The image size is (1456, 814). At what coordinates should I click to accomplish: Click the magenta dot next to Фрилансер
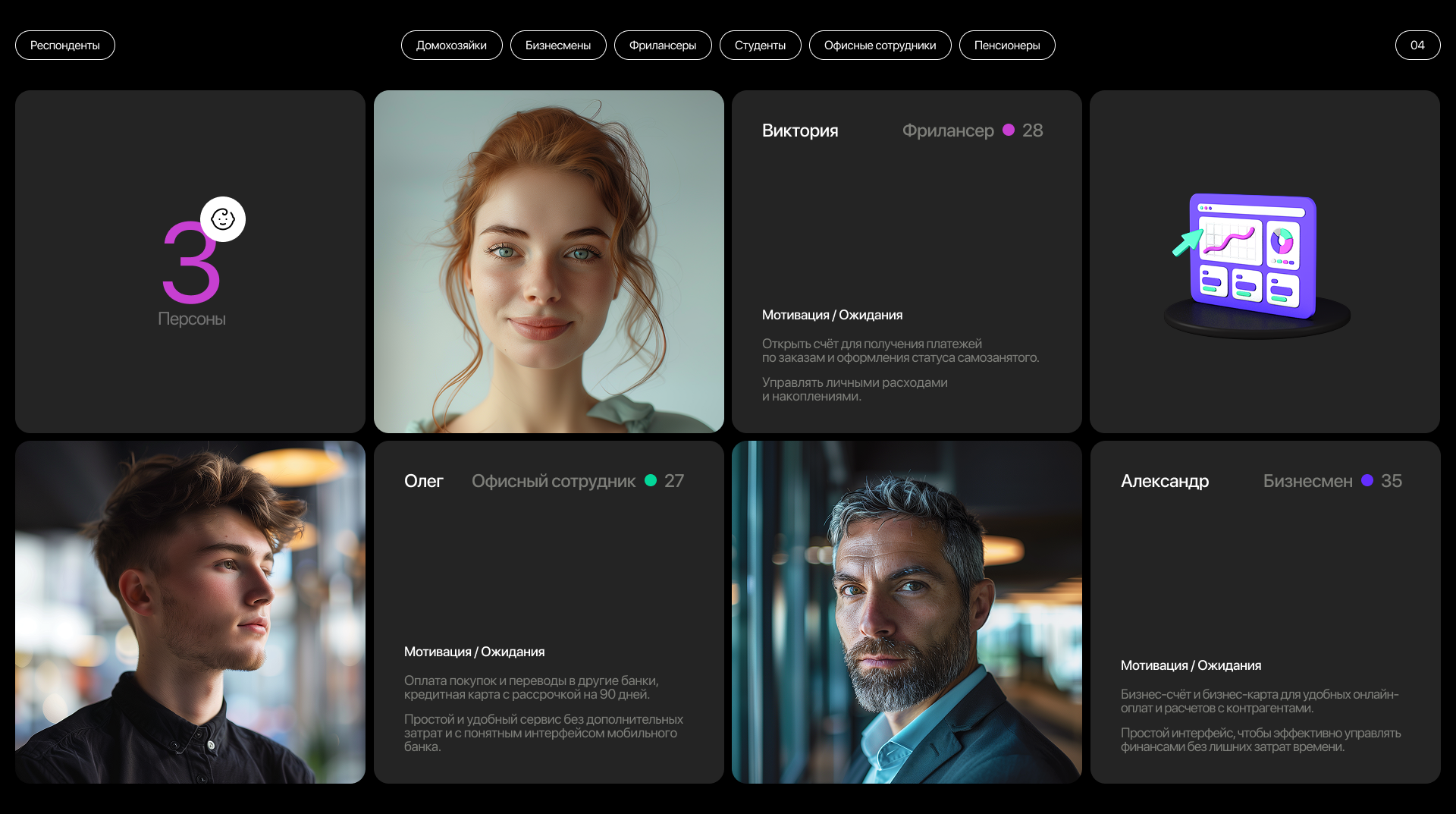1009,130
